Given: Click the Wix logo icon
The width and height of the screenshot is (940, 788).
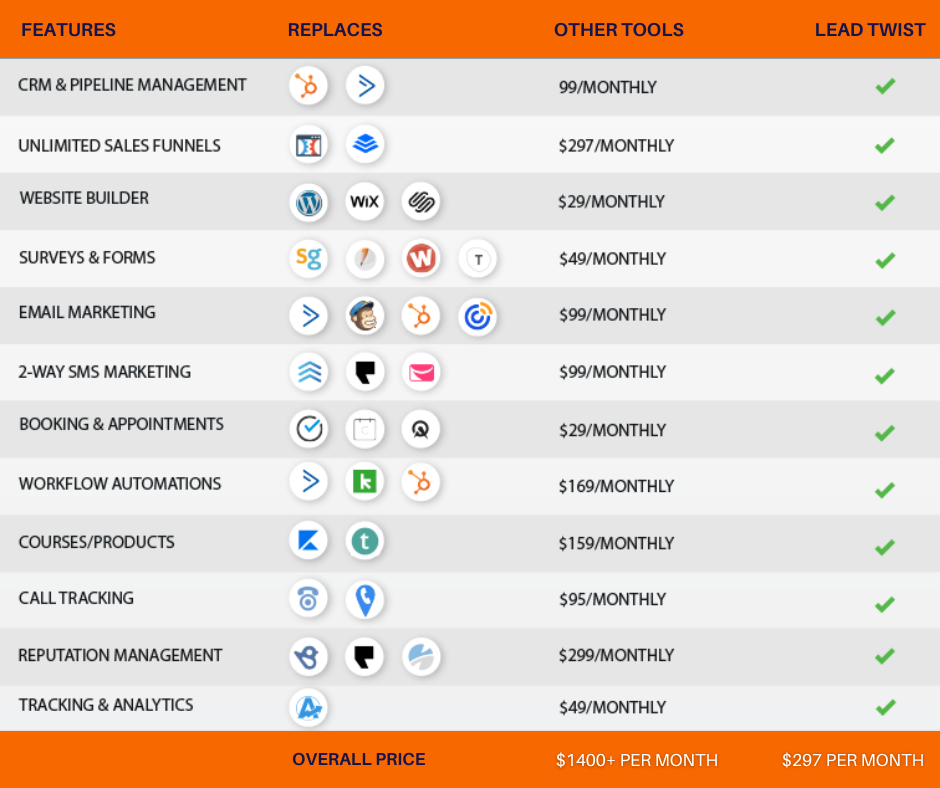Looking at the screenshot, I should click(365, 202).
